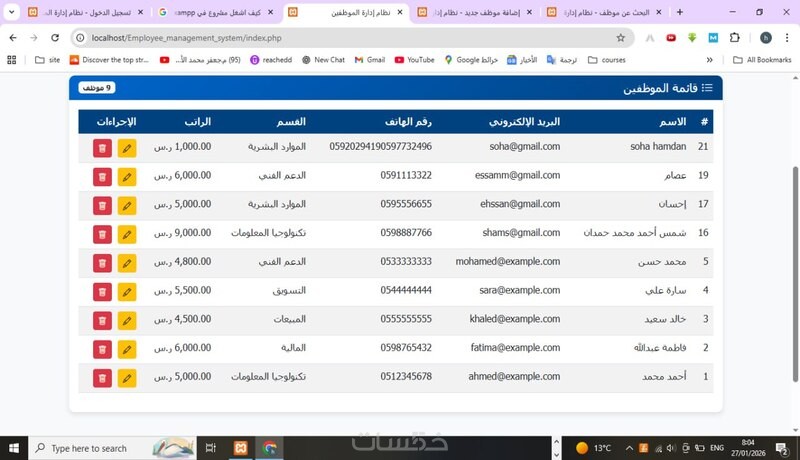Change ENG input language in tray
Viewport: 800px width, 460px height.
point(717,448)
